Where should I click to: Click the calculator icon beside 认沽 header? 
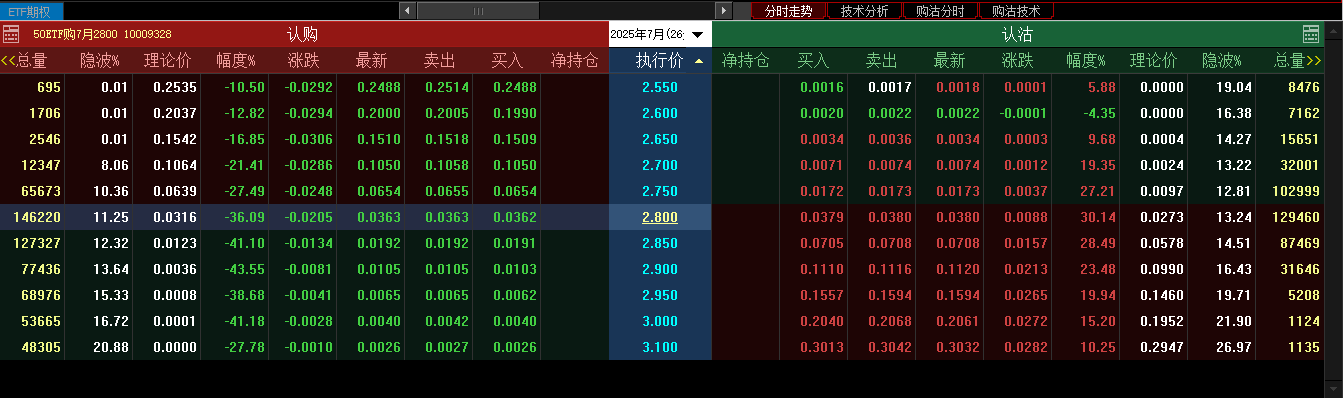pyautogui.click(x=1311, y=34)
